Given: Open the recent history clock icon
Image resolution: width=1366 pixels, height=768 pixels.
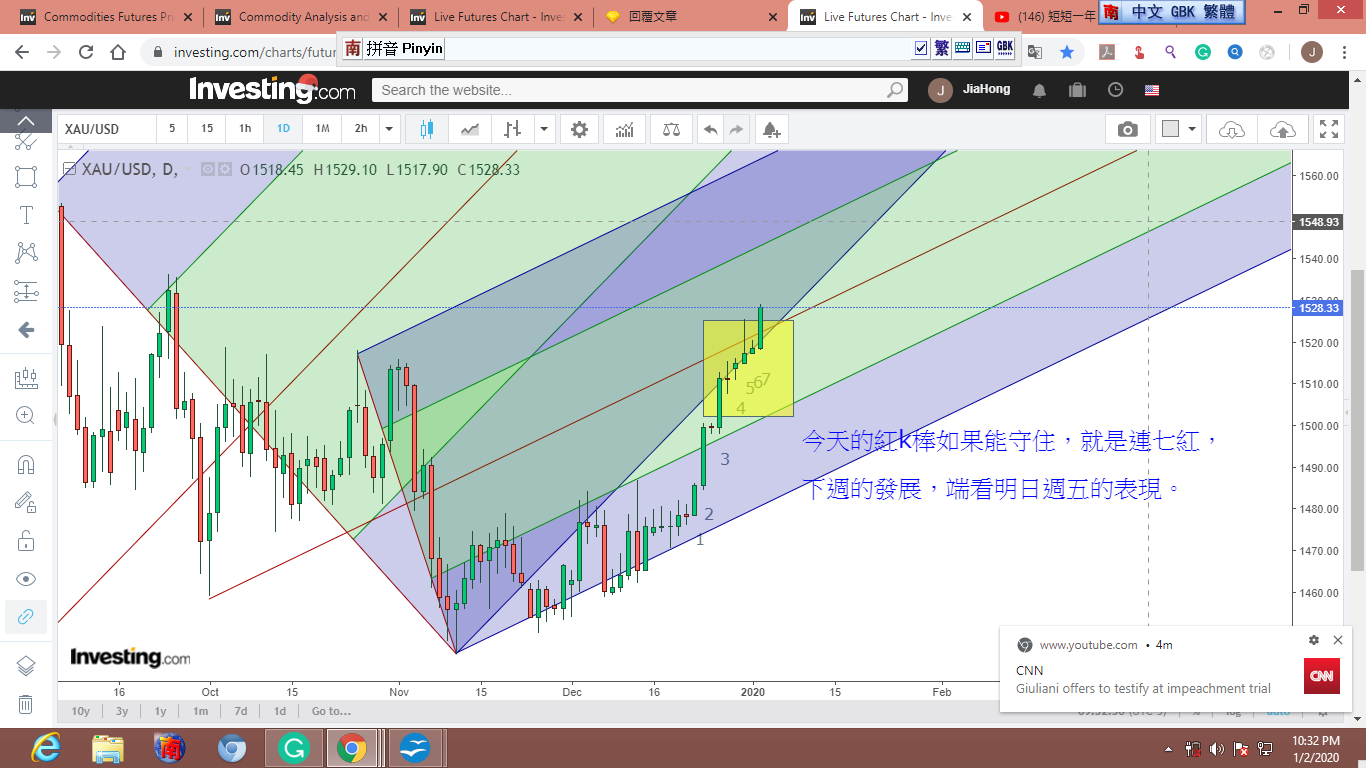Looking at the screenshot, I should 1115,90.
